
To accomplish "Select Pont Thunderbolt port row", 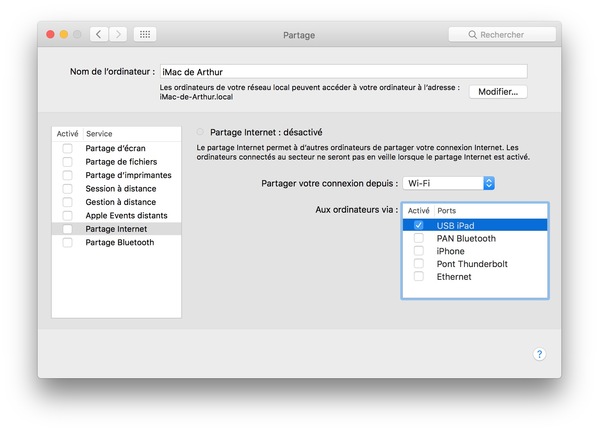I will [x=475, y=264].
